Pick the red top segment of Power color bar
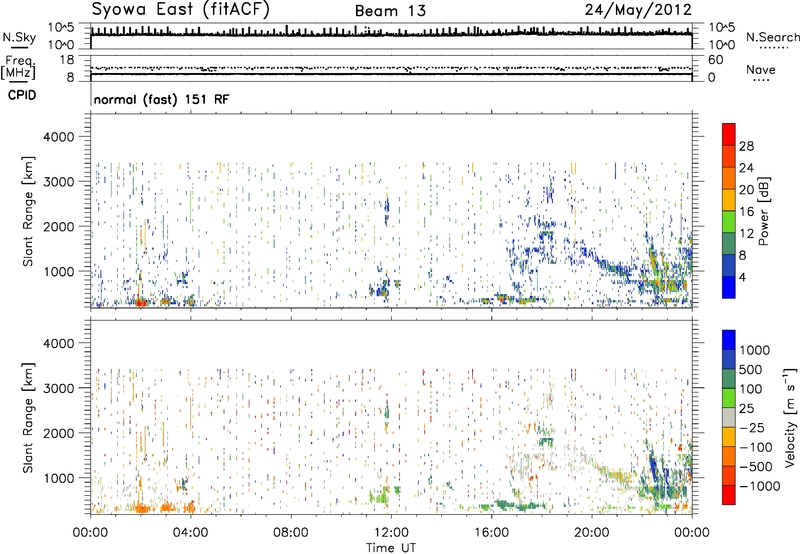This screenshot has width=800, height=554. (729, 134)
